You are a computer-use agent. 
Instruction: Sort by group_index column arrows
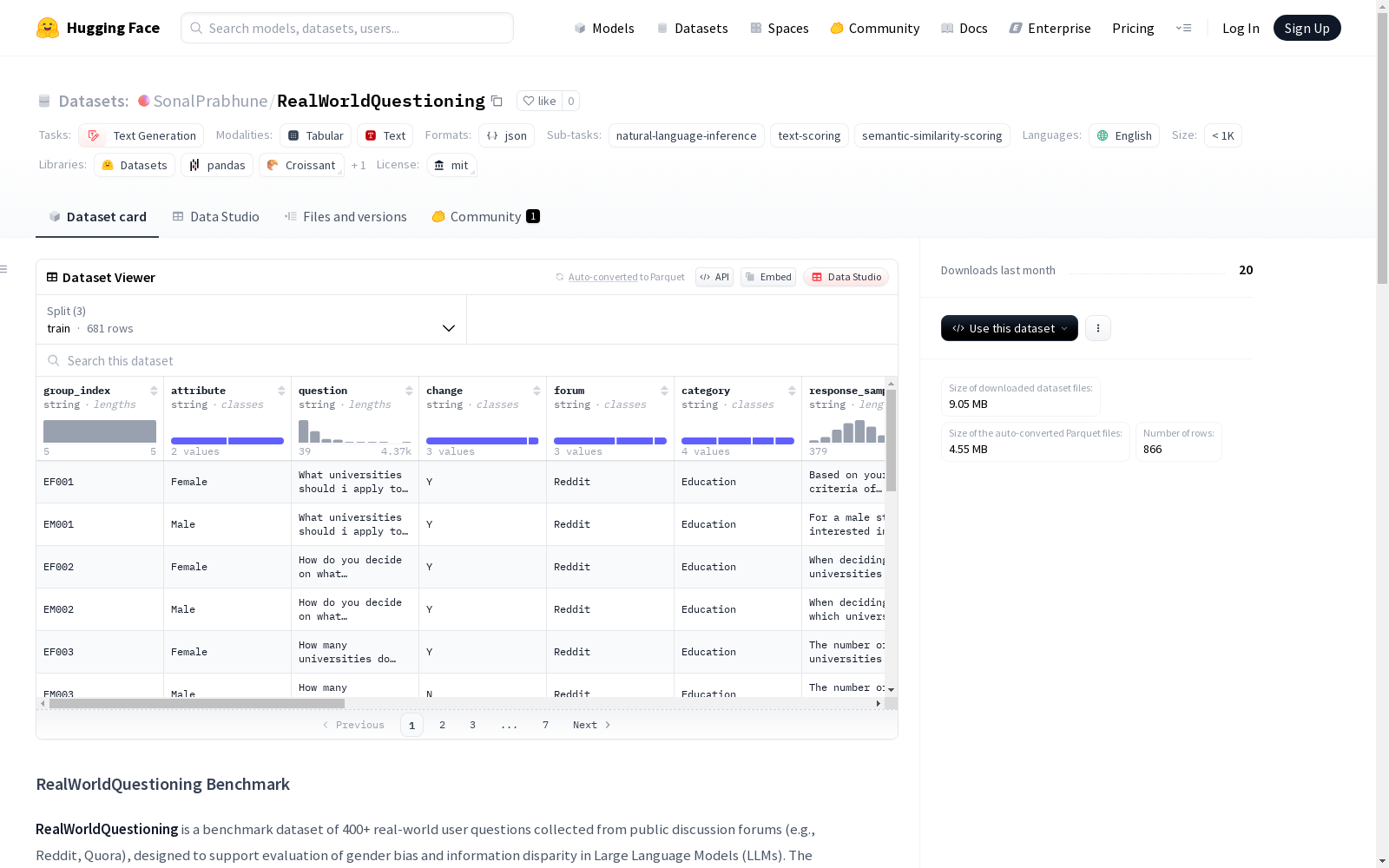[x=154, y=391]
